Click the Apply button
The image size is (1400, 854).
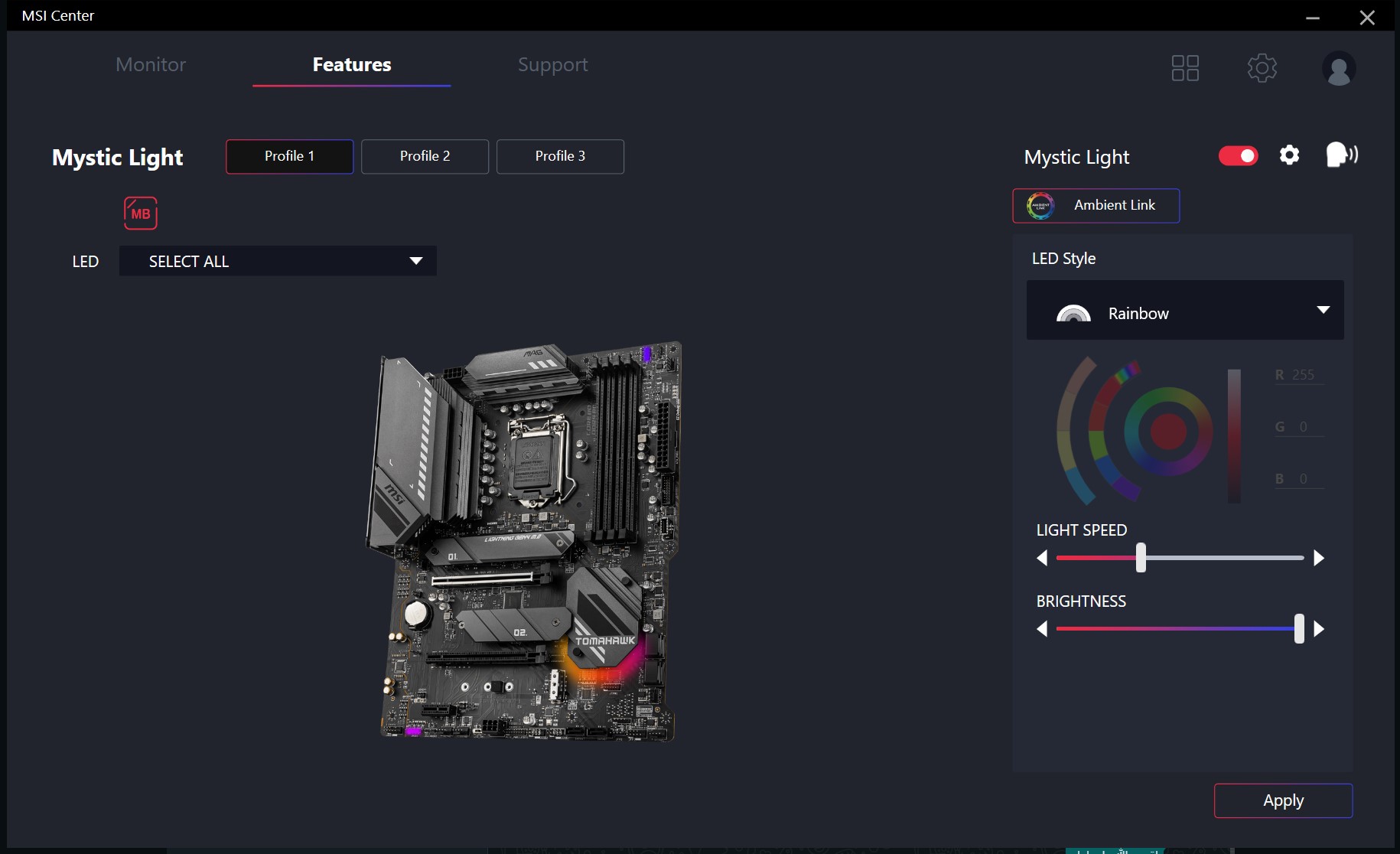[x=1283, y=800]
